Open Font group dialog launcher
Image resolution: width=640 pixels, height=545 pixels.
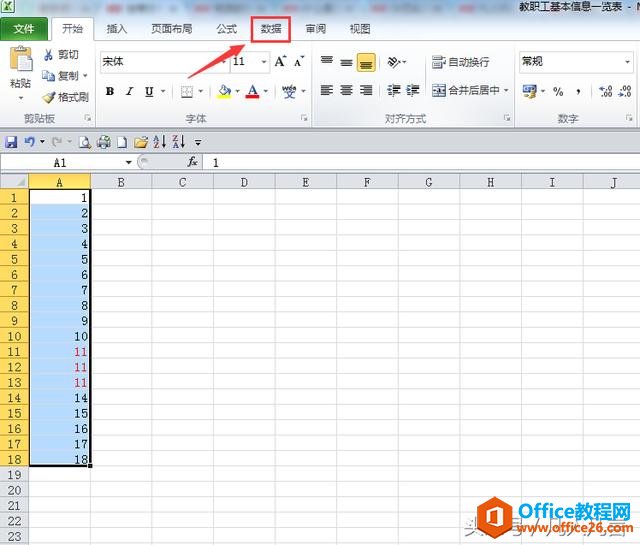click(x=304, y=118)
